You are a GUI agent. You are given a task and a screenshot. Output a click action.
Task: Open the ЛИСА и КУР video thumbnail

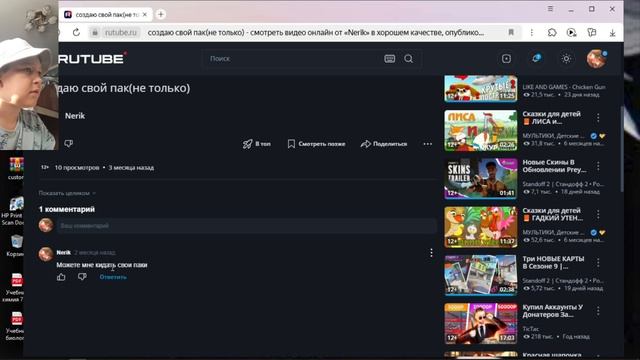click(x=481, y=130)
